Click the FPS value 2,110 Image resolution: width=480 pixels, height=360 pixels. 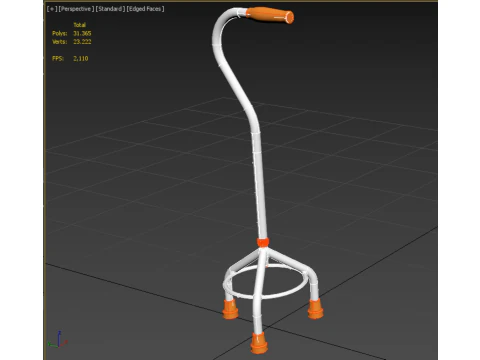[81, 58]
